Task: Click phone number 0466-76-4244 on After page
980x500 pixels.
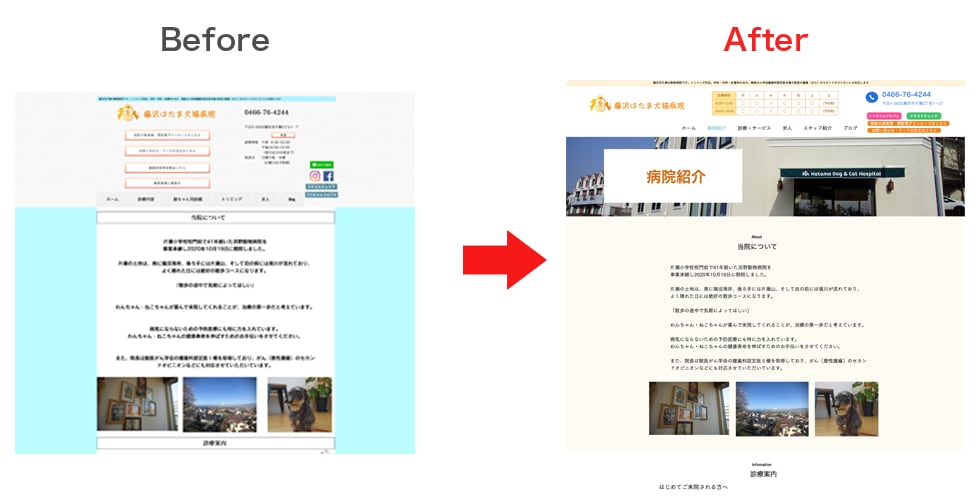Action: click(x=906, y=95)
